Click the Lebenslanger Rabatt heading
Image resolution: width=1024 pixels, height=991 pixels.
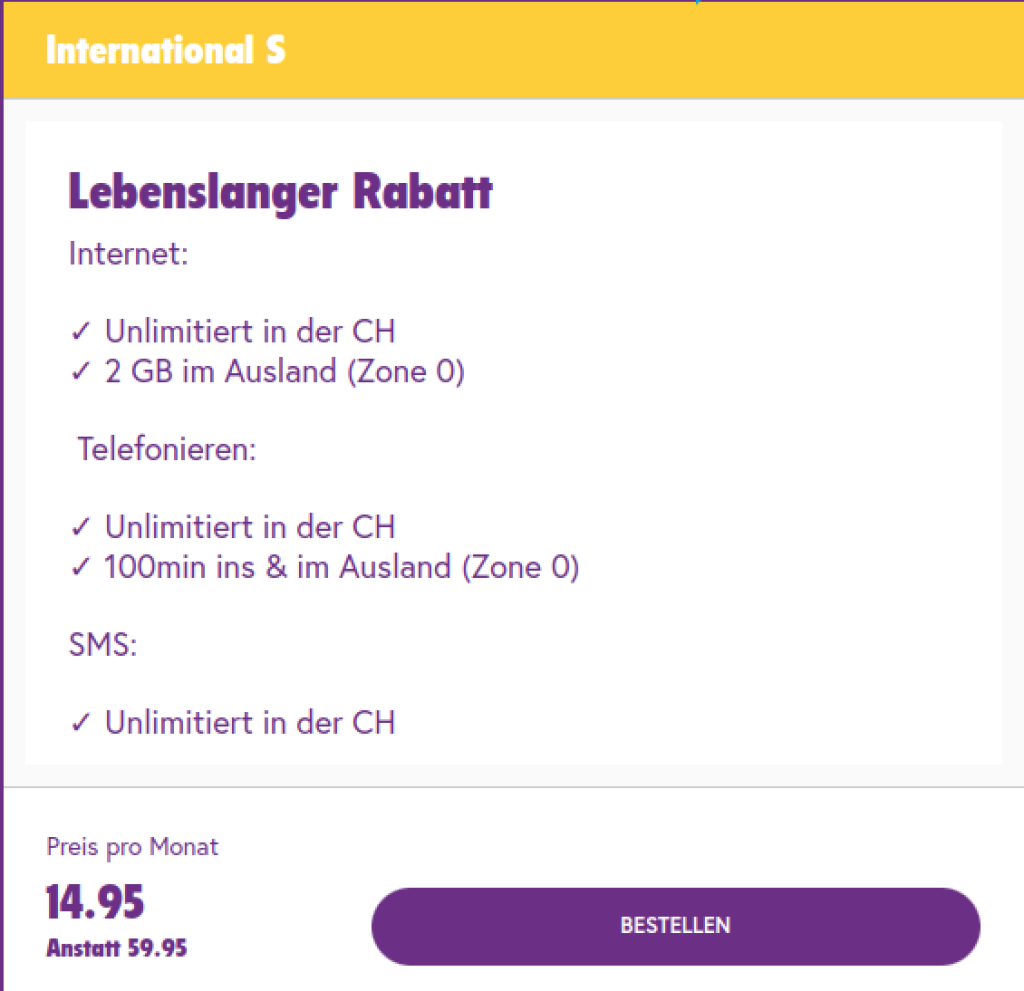[x=280, y=192]
